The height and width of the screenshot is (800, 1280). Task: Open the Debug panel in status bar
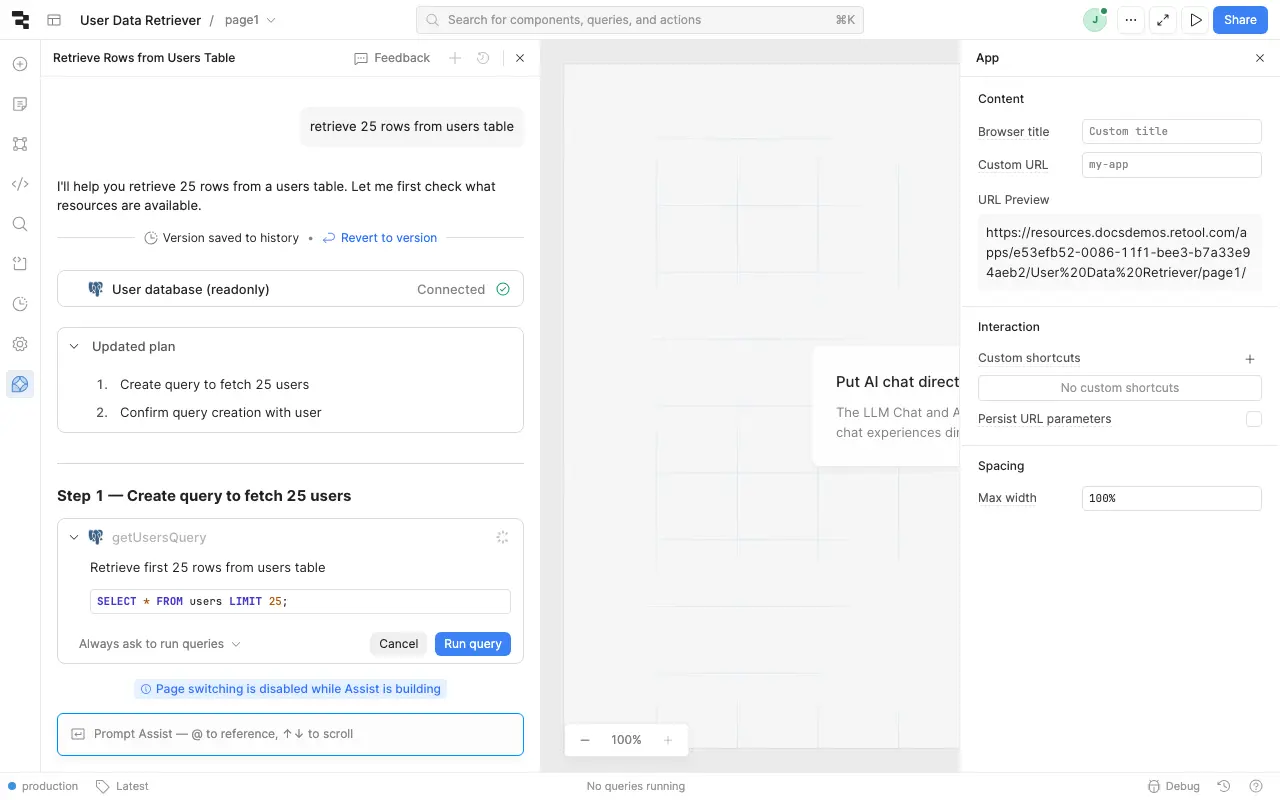pos(1173,786)
